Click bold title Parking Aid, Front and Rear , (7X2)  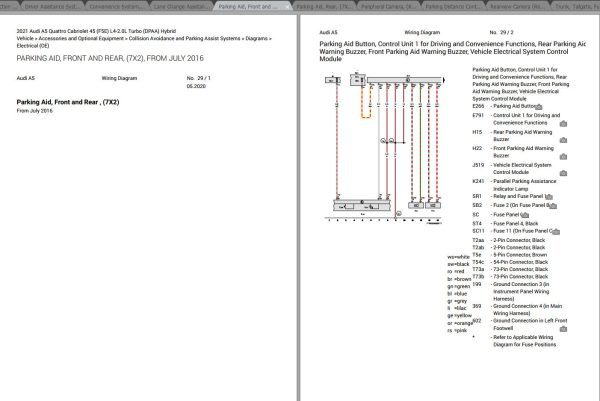point(68,102)
